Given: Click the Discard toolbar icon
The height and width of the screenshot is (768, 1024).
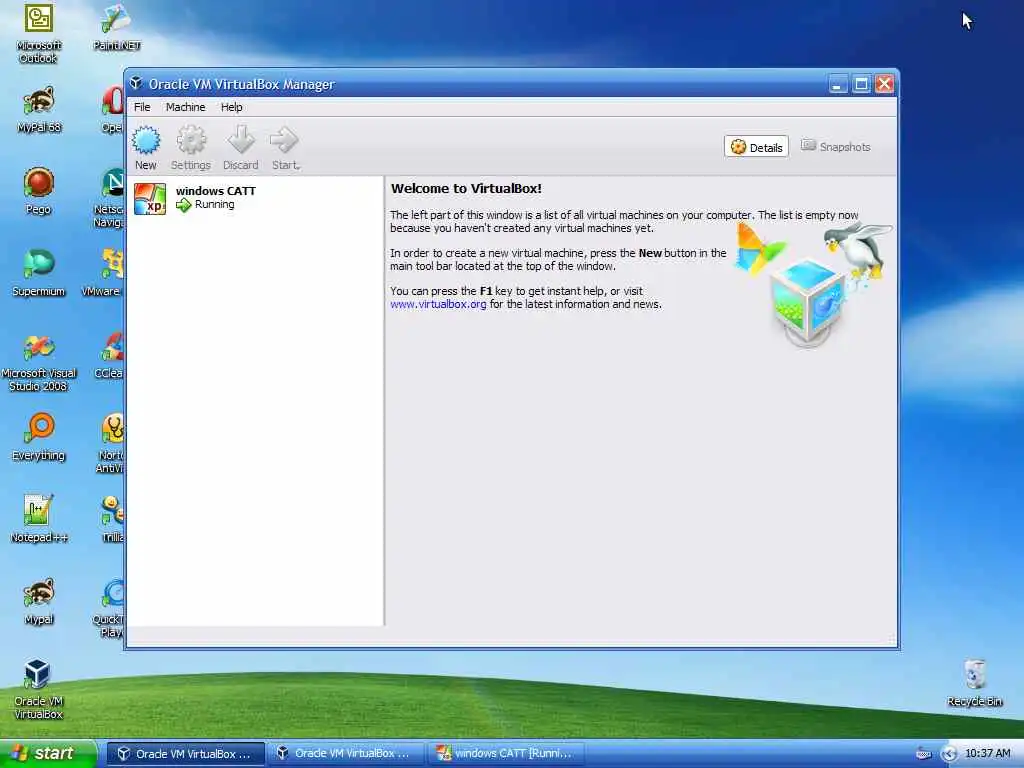Looking at the screenshot, I should click(241, 140).
